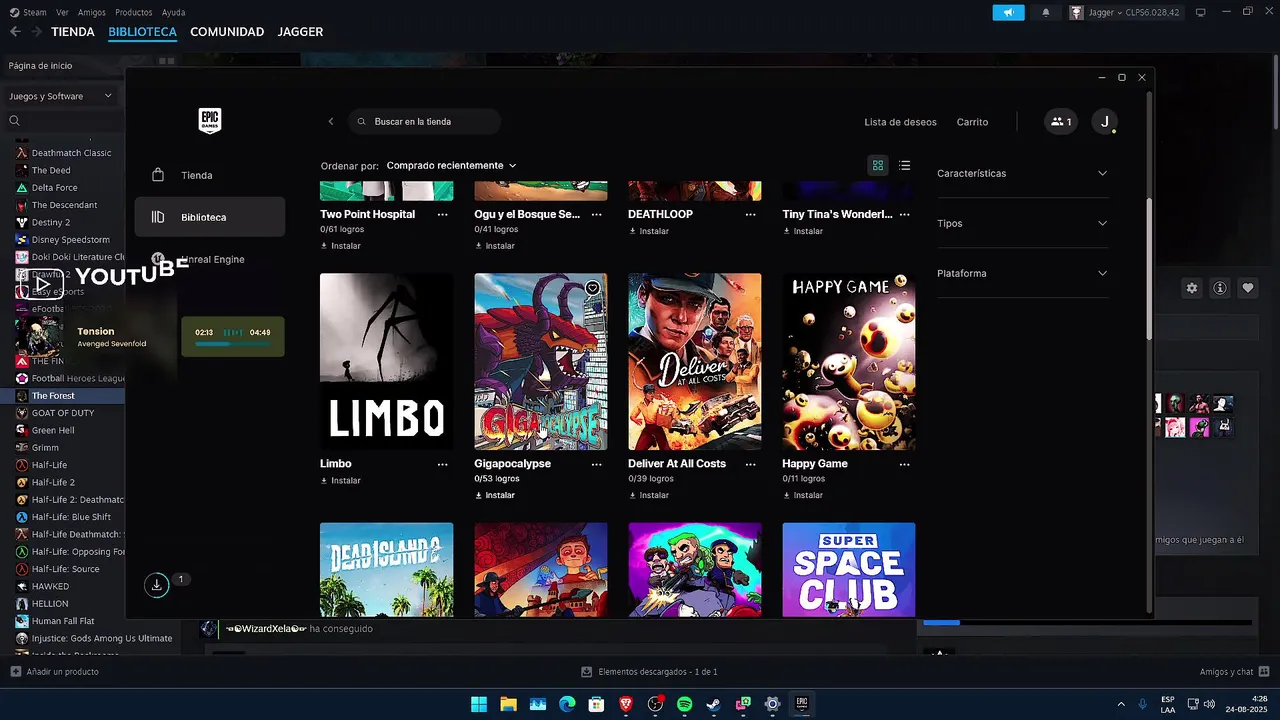Viewport: 1280px width, 720px height.
Task: Toggle favorite heart in Steam game page
Action: point(1248,288)
